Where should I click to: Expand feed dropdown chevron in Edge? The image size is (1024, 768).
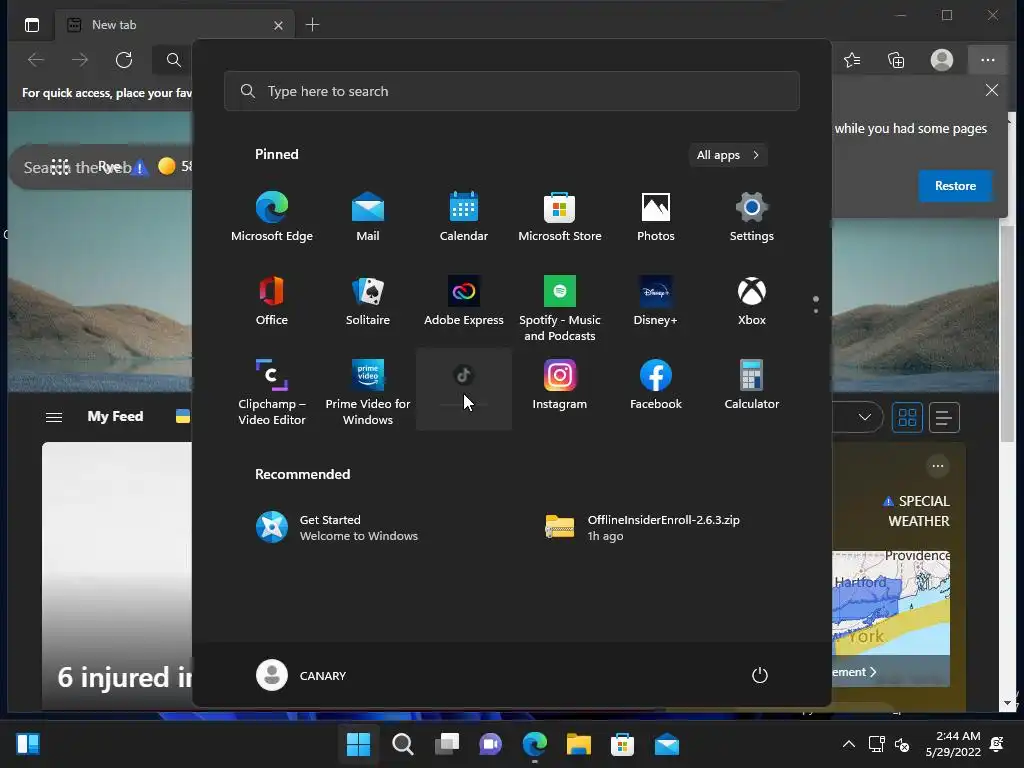tap(865, 417)
